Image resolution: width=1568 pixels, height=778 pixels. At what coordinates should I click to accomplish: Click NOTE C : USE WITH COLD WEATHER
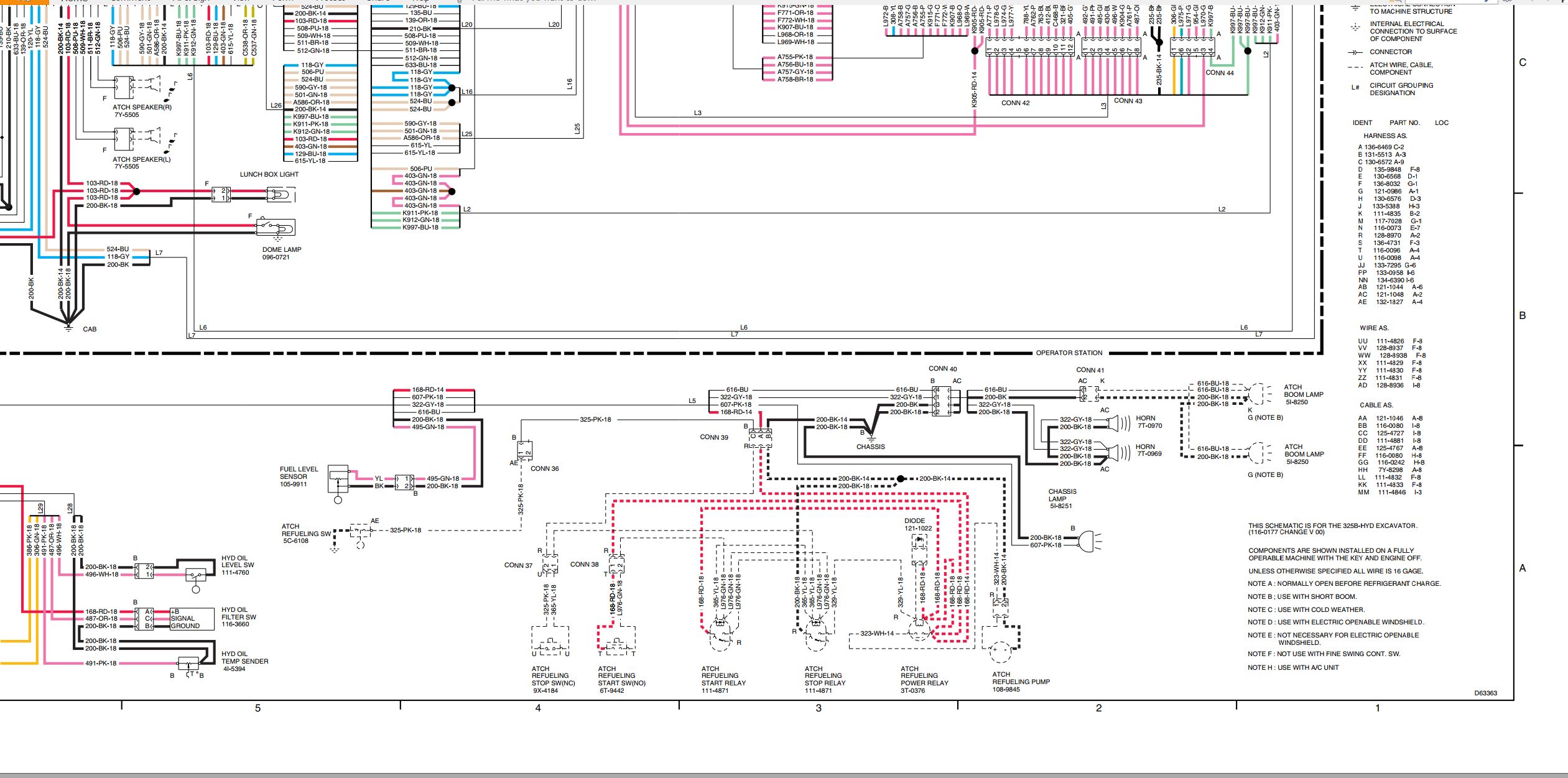(x=1306, y=609)
